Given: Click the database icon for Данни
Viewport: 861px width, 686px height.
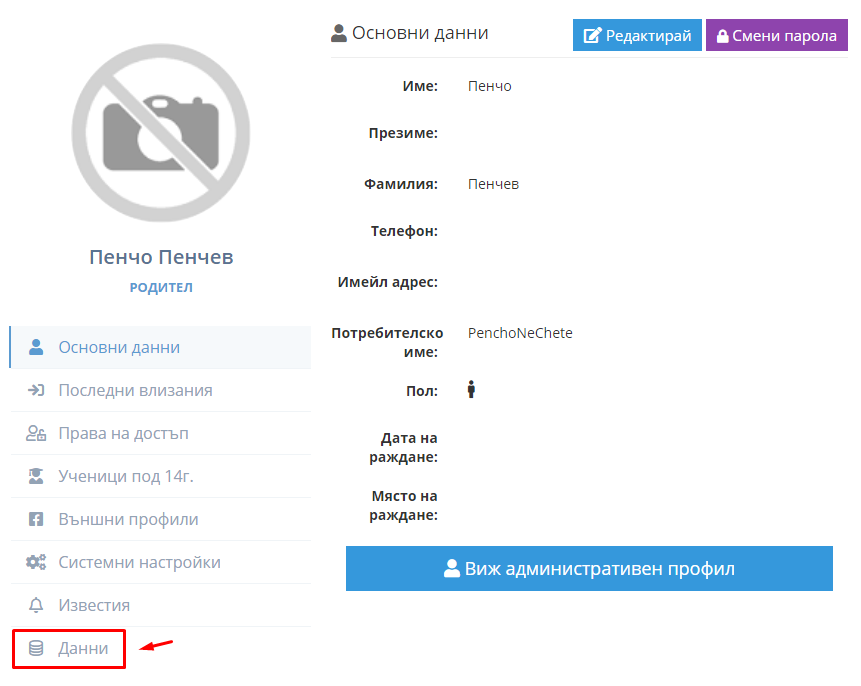Looking at the screenshot, I should pos(36,648).
